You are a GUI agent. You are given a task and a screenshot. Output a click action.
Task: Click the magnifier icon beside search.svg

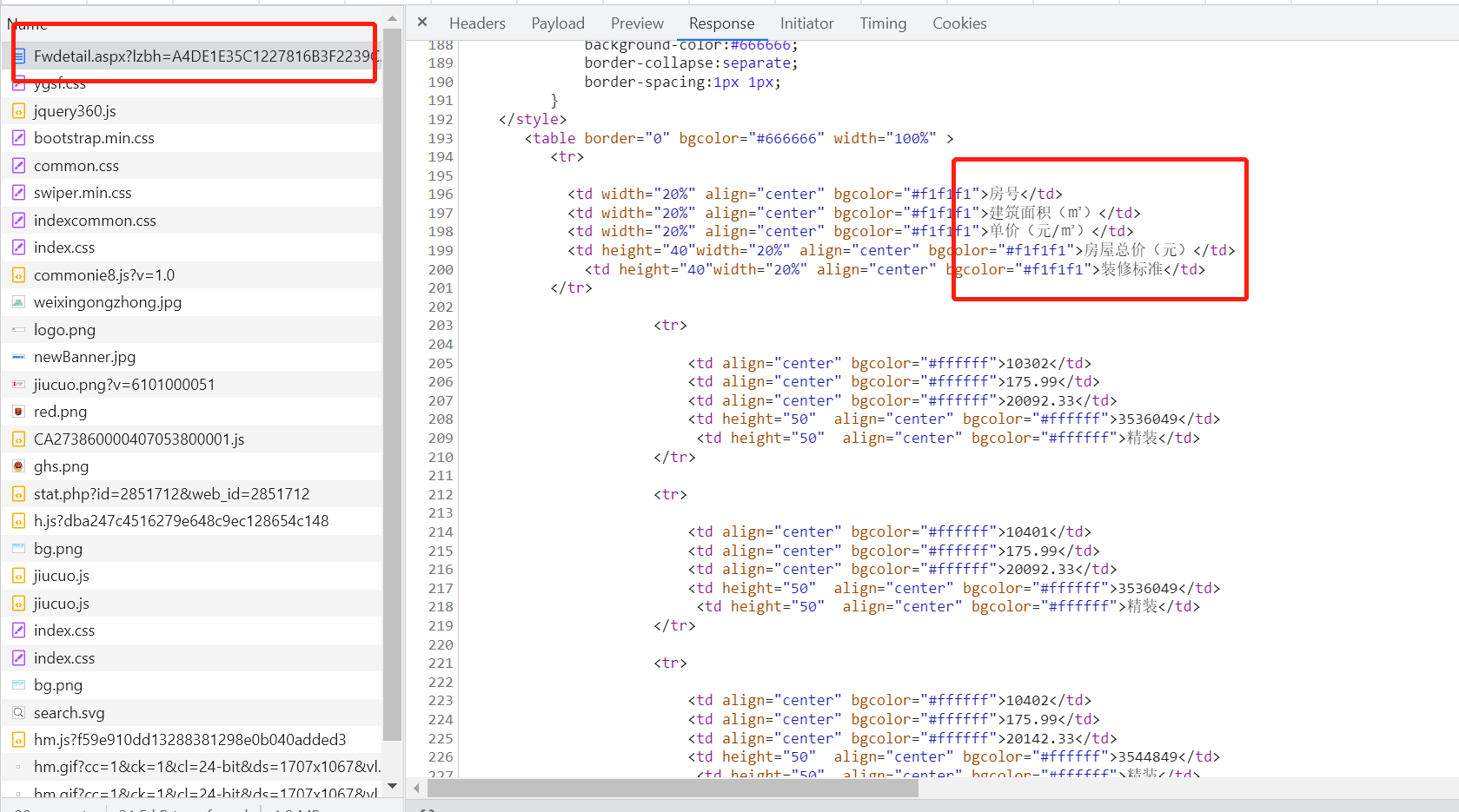coord(18,713)
